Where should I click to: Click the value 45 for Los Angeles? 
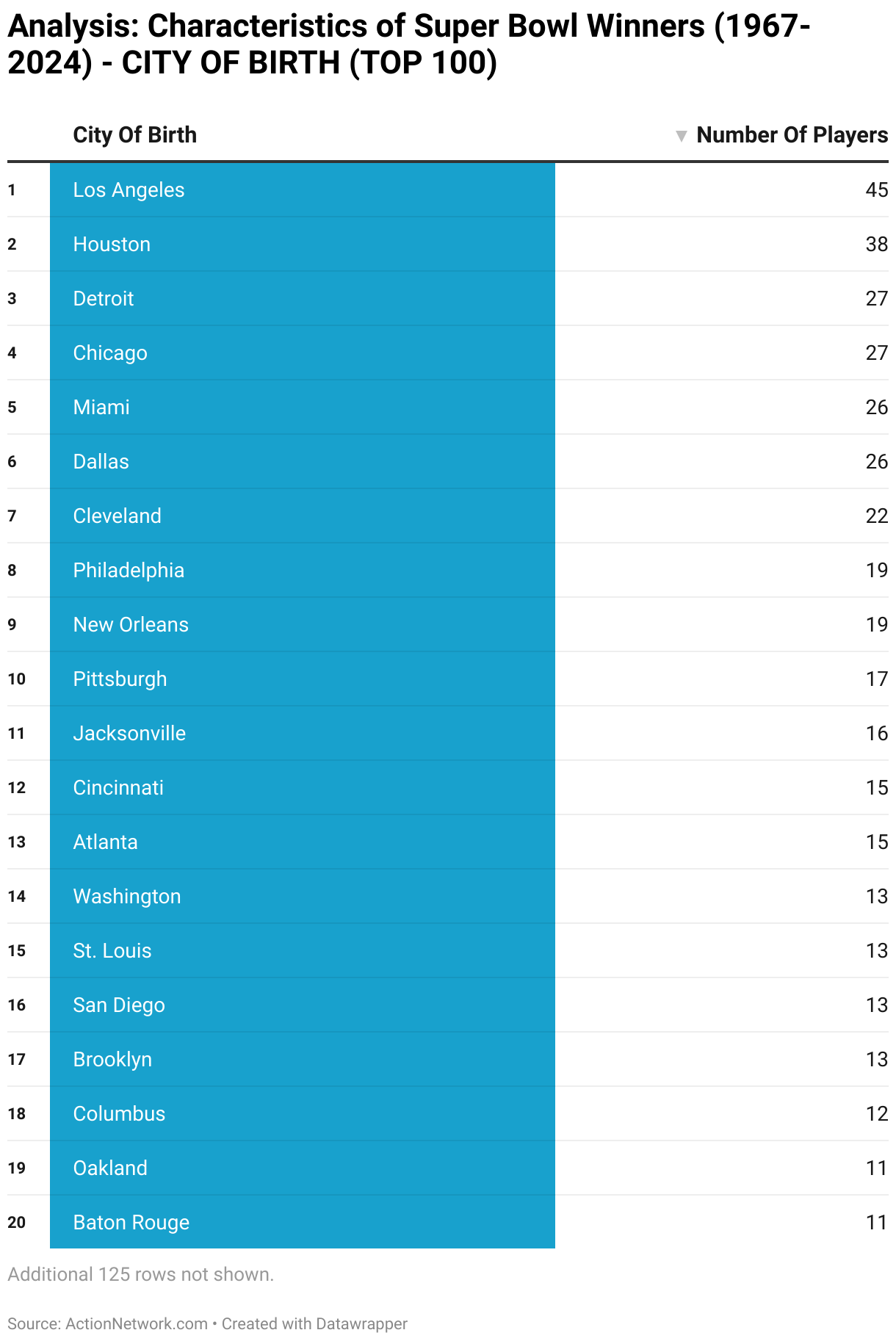tap(877, 189)
